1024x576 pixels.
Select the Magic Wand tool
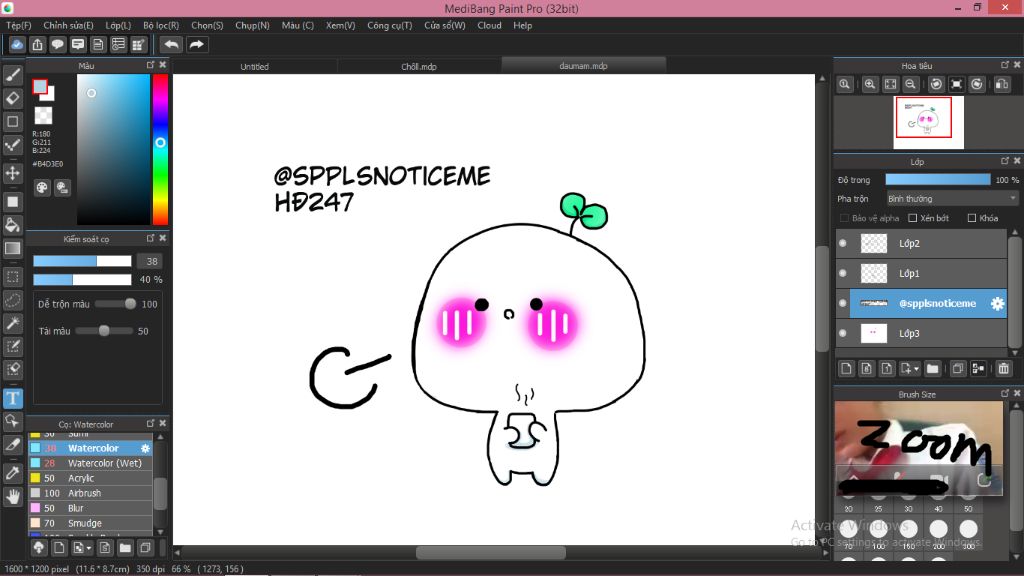pyautogui.click(x=12, y=323)
